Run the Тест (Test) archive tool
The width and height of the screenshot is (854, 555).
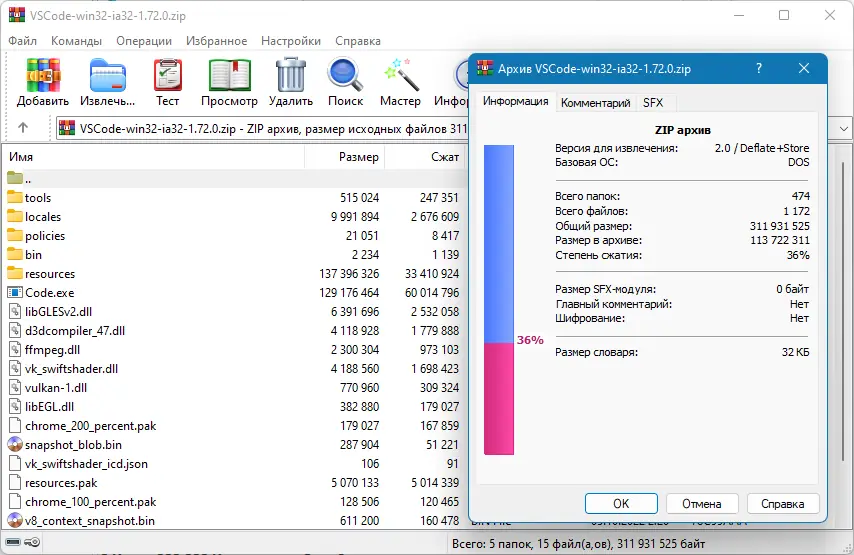[168, 75]
